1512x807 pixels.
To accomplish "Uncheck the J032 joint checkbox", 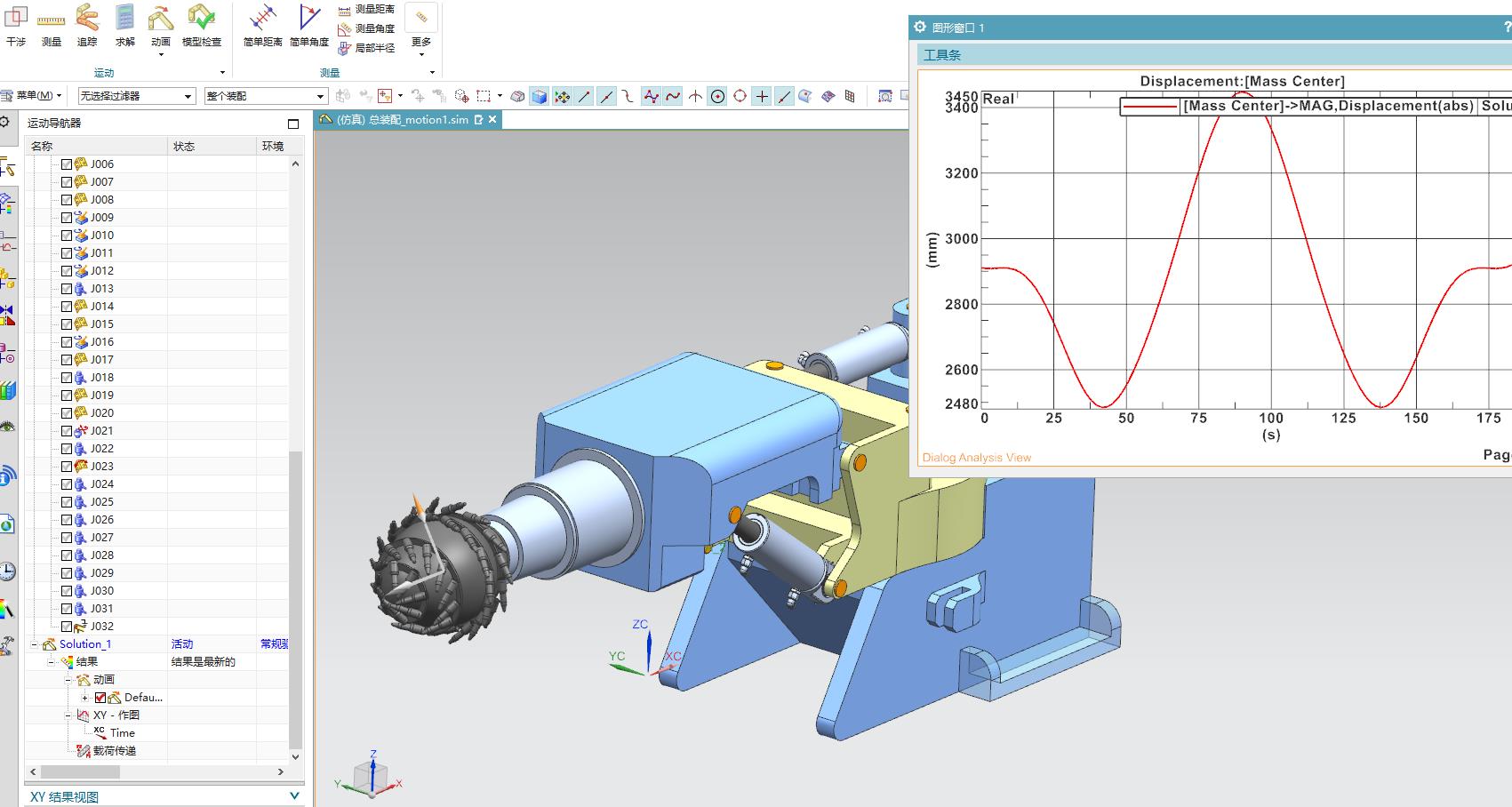I will click(x=67, y=626).
